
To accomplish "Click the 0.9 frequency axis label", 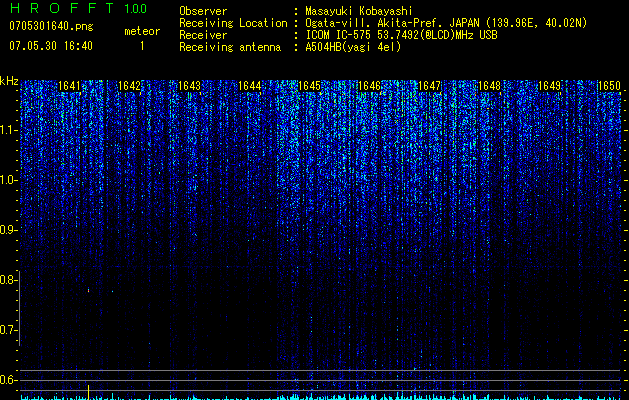I will [x=7, y=230].
